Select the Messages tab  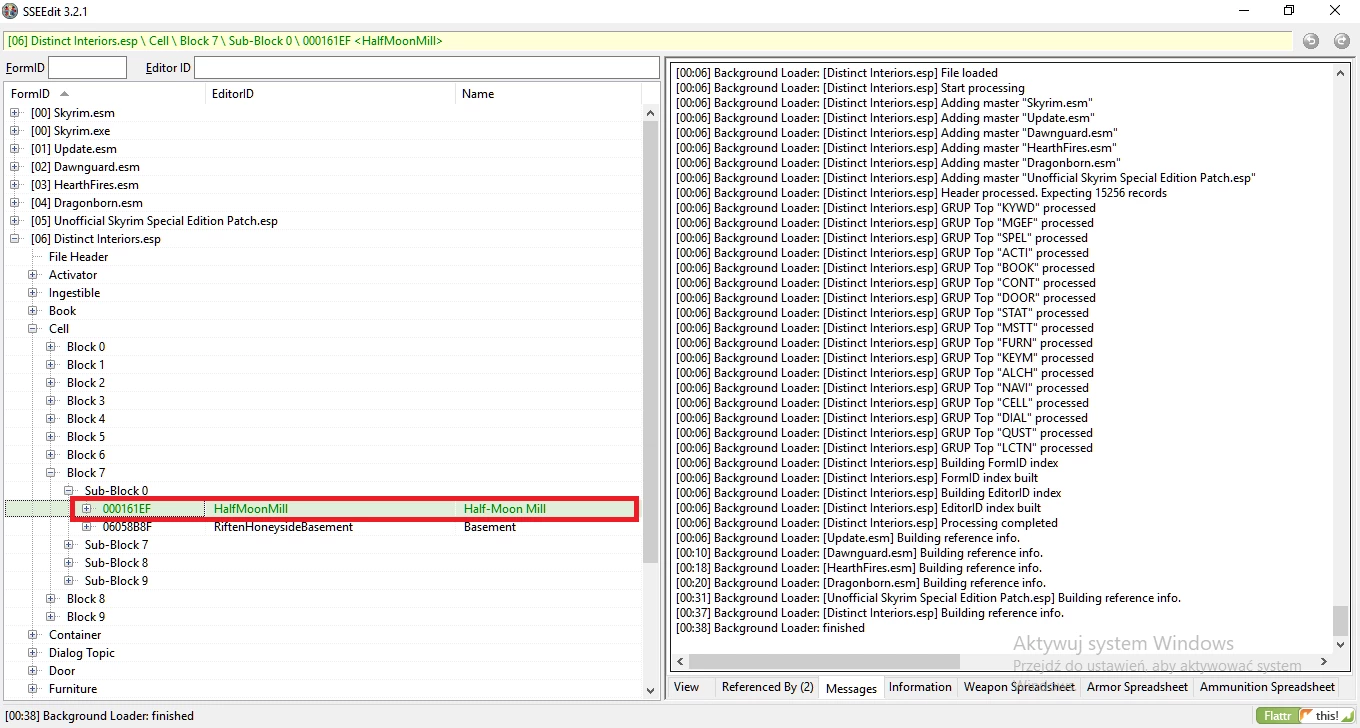tap(851, 688)
